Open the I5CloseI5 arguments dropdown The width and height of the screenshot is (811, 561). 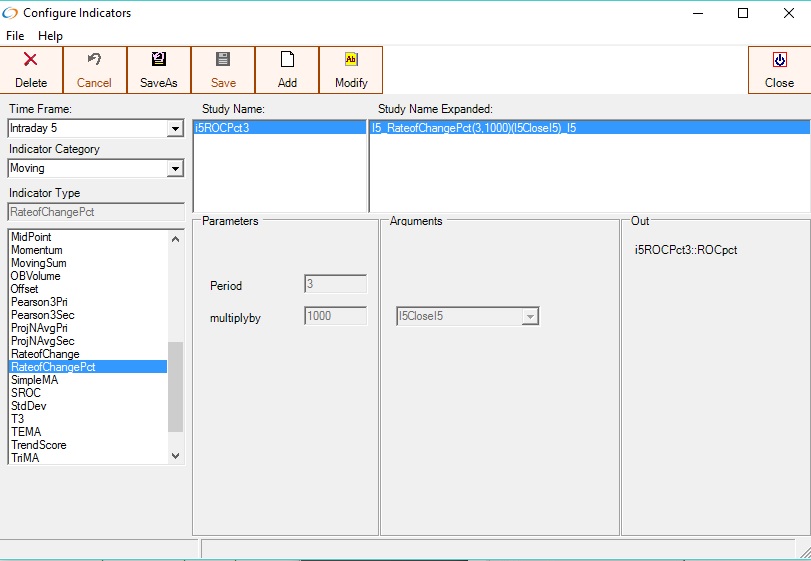point(531,317)
